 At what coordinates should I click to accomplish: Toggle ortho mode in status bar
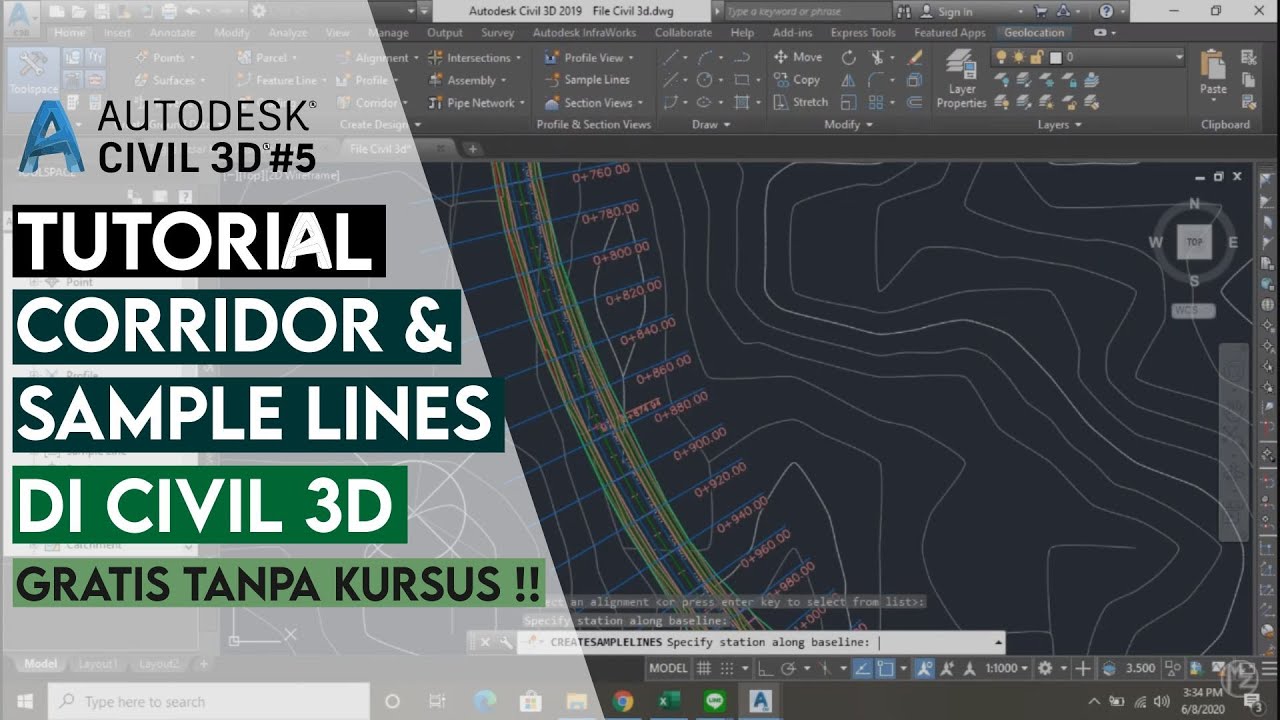pyautogui.click(x=766, y=668)
